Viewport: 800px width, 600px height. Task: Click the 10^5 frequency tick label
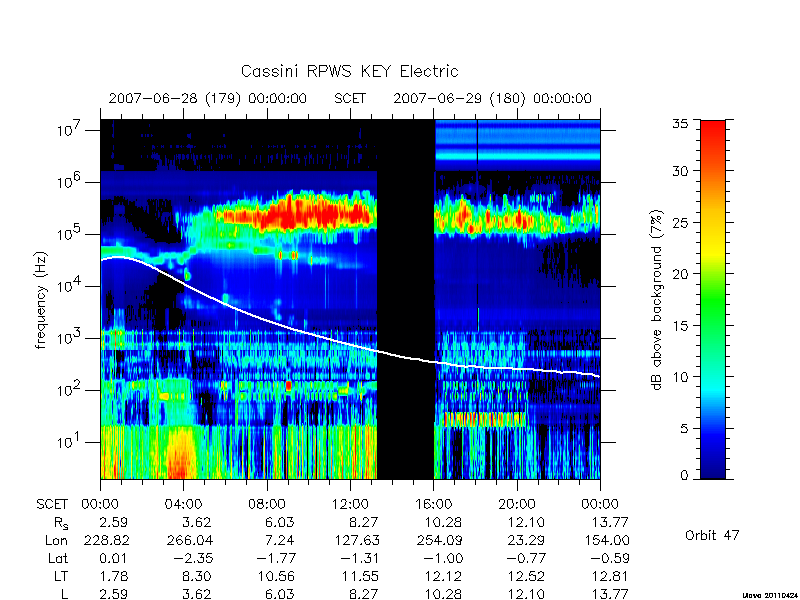pos(69,233)
